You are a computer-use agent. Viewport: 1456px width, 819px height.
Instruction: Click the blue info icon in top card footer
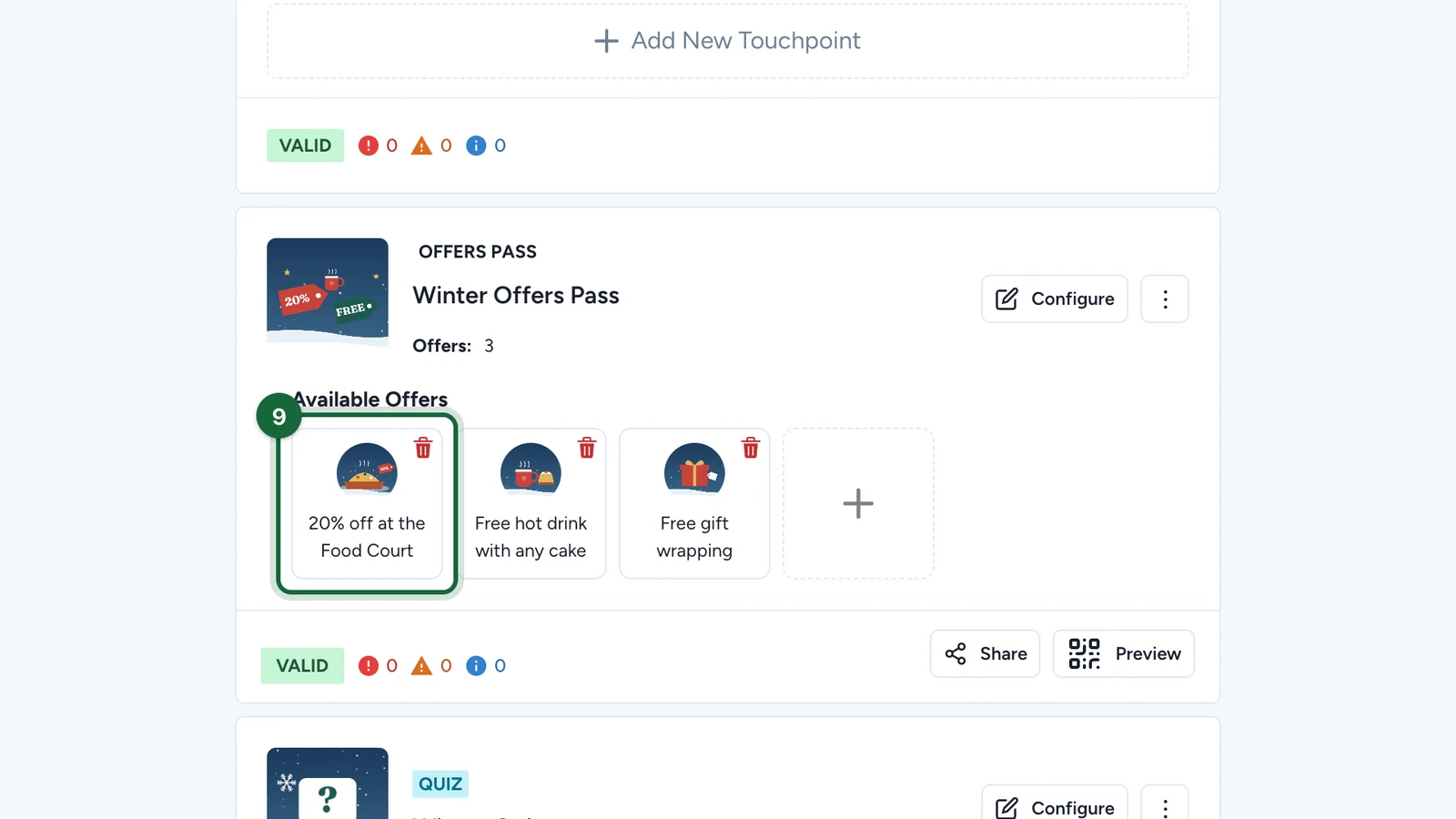(x=476, y=146)
